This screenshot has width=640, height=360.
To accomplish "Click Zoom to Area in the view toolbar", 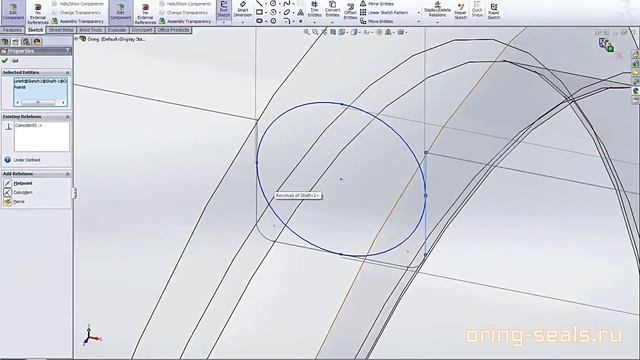I will [x=315, y=32].
